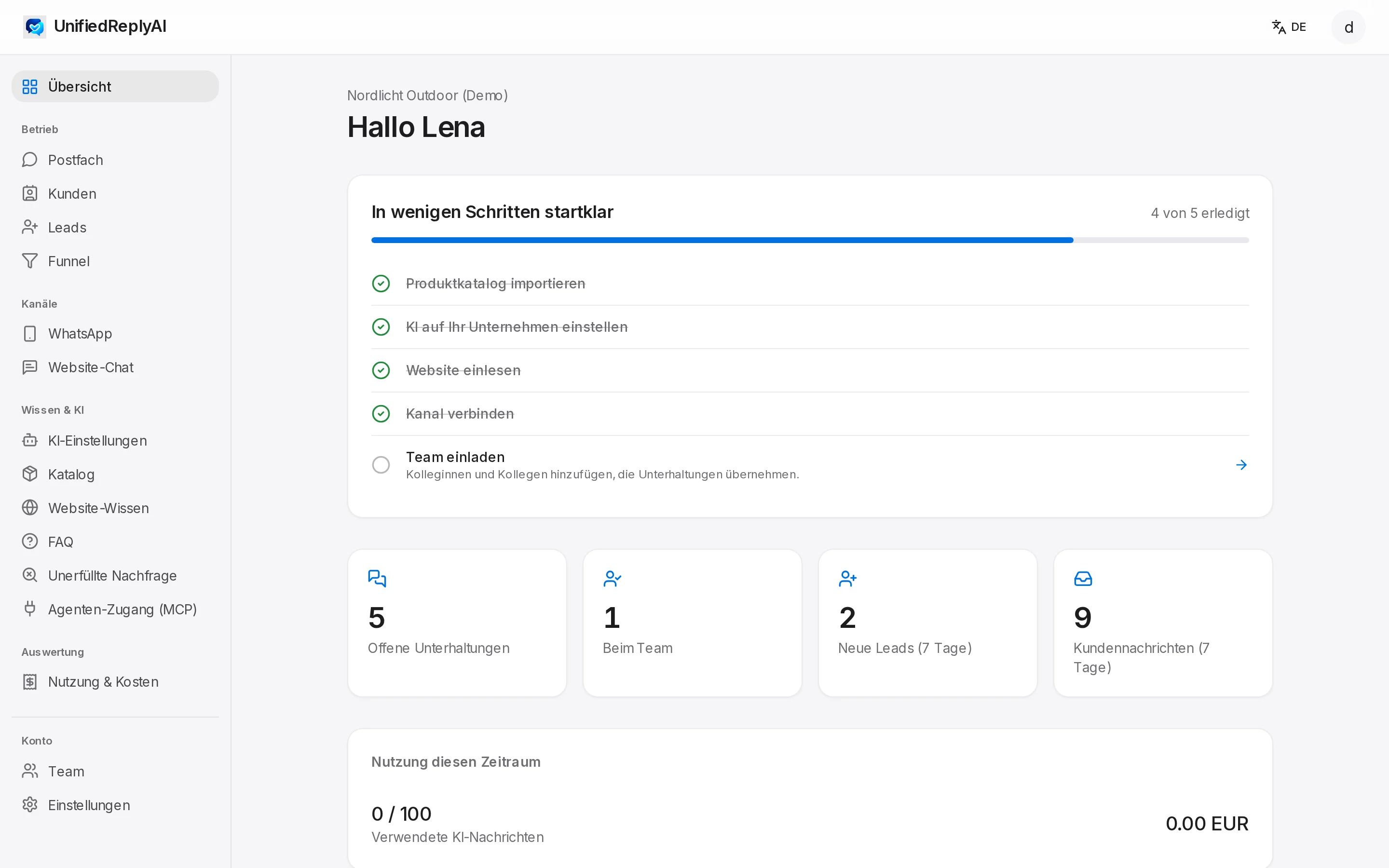Open Postfach in the sidebar
This screenshot has width=1389, height=868.
point(115,160)
